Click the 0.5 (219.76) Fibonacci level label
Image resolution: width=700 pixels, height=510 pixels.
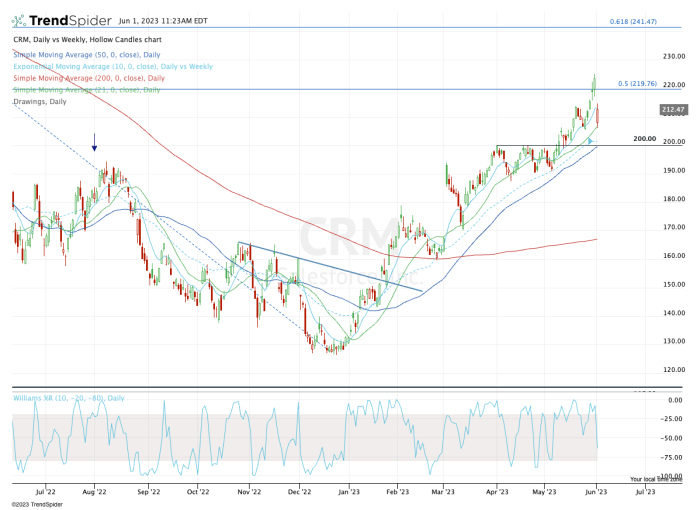click(x=637, y=83)
